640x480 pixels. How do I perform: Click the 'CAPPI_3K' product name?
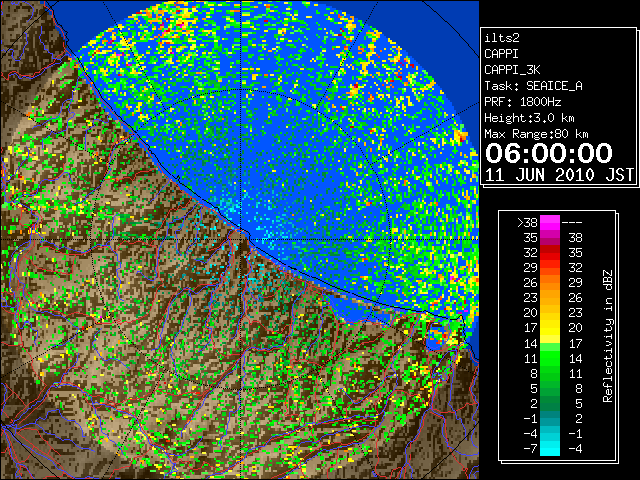pos(512,70)
